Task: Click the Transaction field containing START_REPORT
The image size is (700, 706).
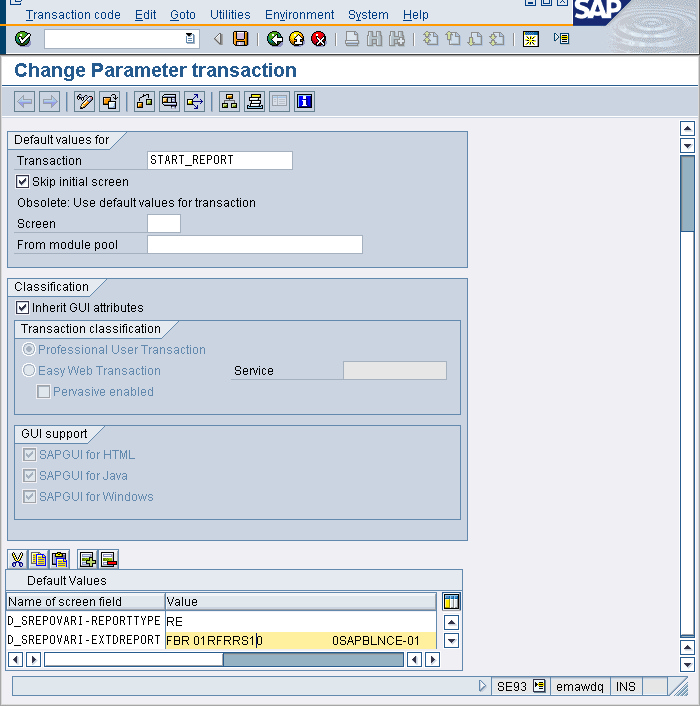Action: point(219,160)
